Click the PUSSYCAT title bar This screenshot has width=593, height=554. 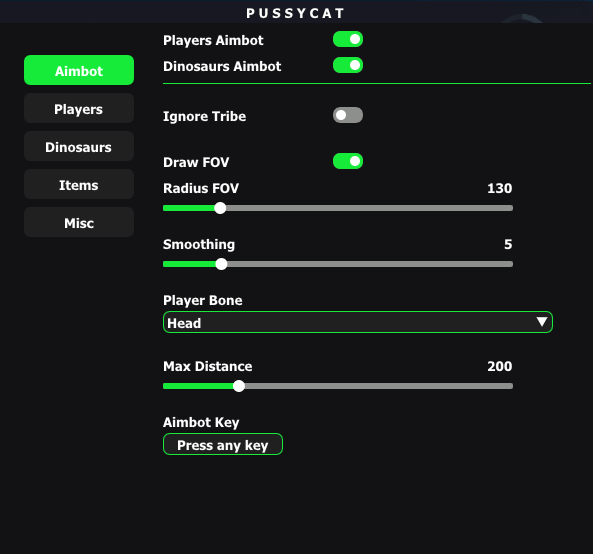tap(296, 12)
